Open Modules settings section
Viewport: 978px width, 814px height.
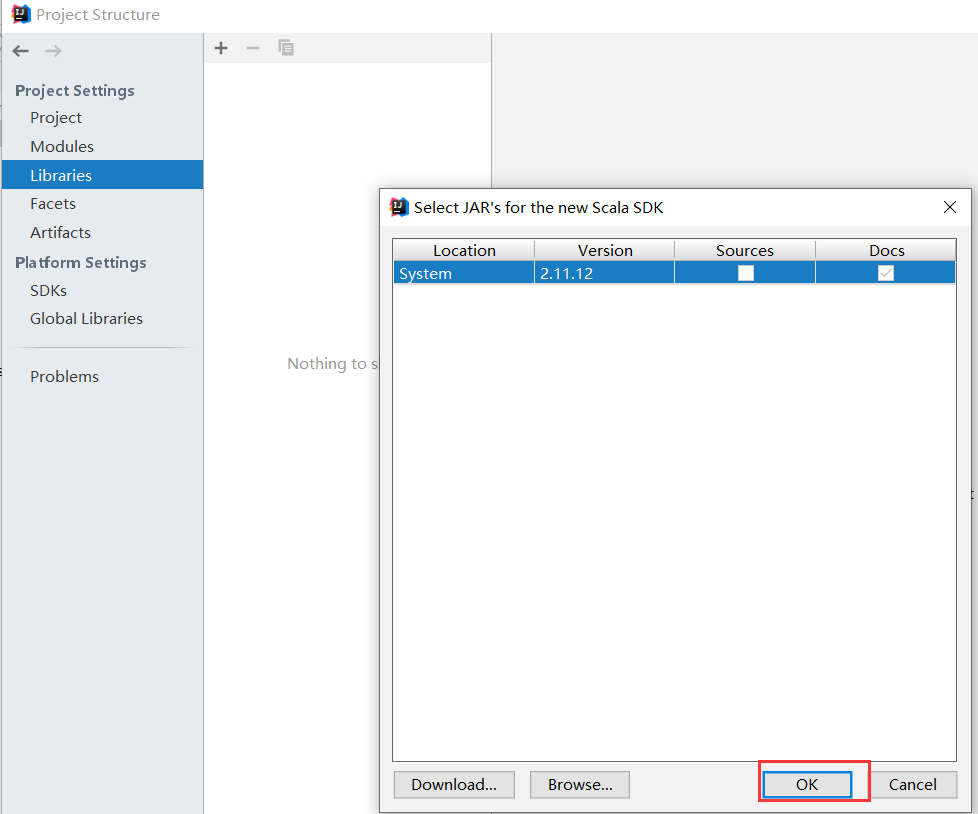point(62,147)
